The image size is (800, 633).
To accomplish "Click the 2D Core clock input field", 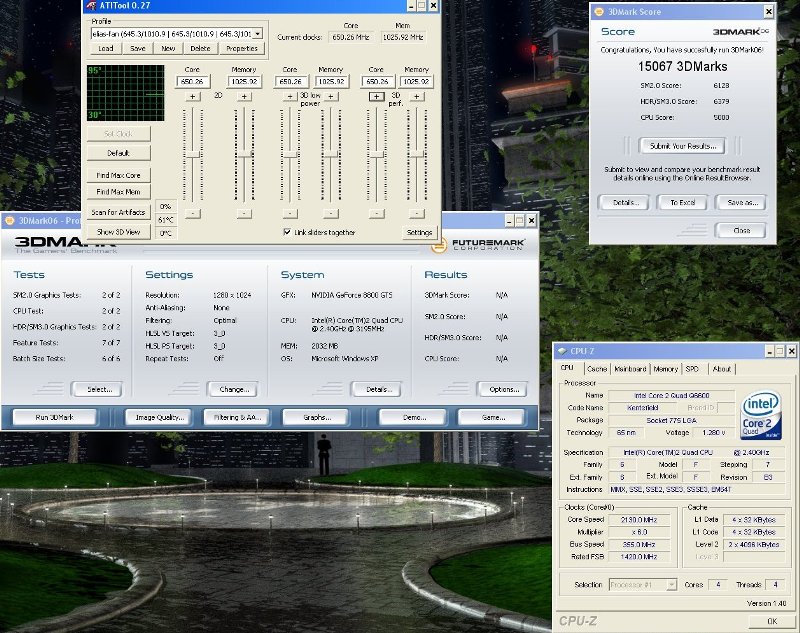I will (192, 81).
